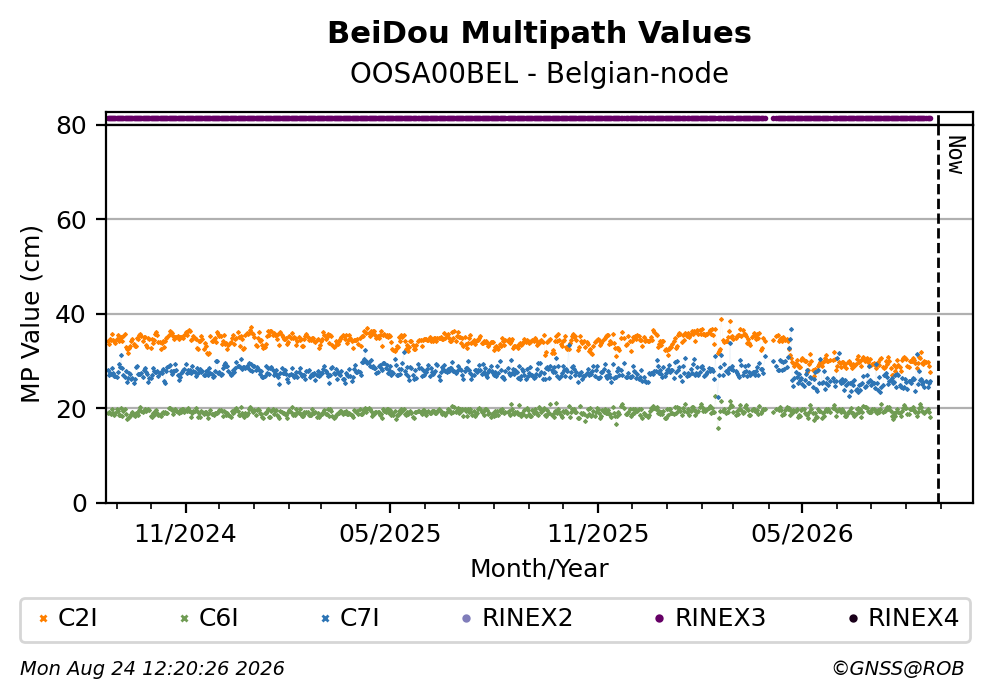Click the green C6I legend marker
Image resolution: width=993 pixels, height=699 pixels.
185,619
